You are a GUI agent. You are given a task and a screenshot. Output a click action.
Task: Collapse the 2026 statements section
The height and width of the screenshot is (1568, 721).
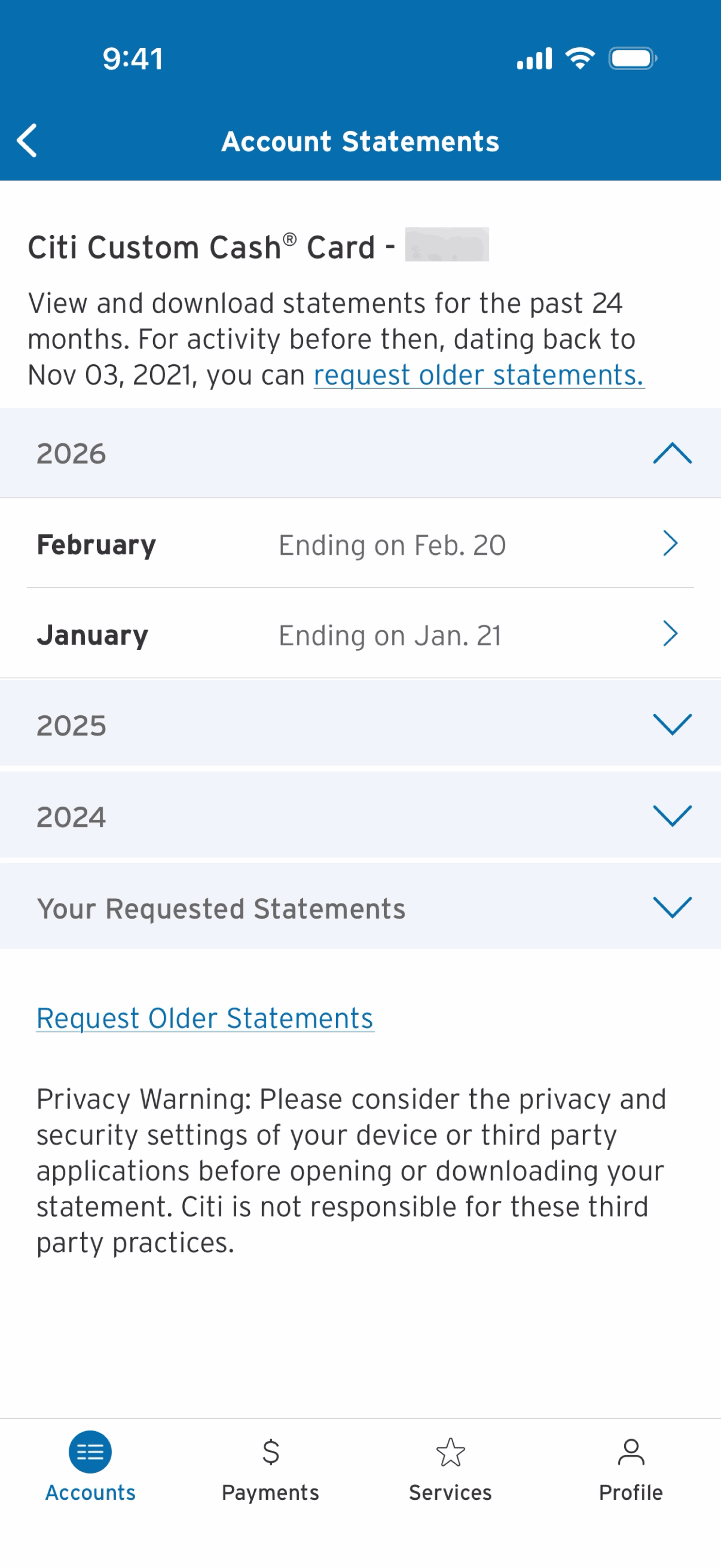(x=360, y=453)
